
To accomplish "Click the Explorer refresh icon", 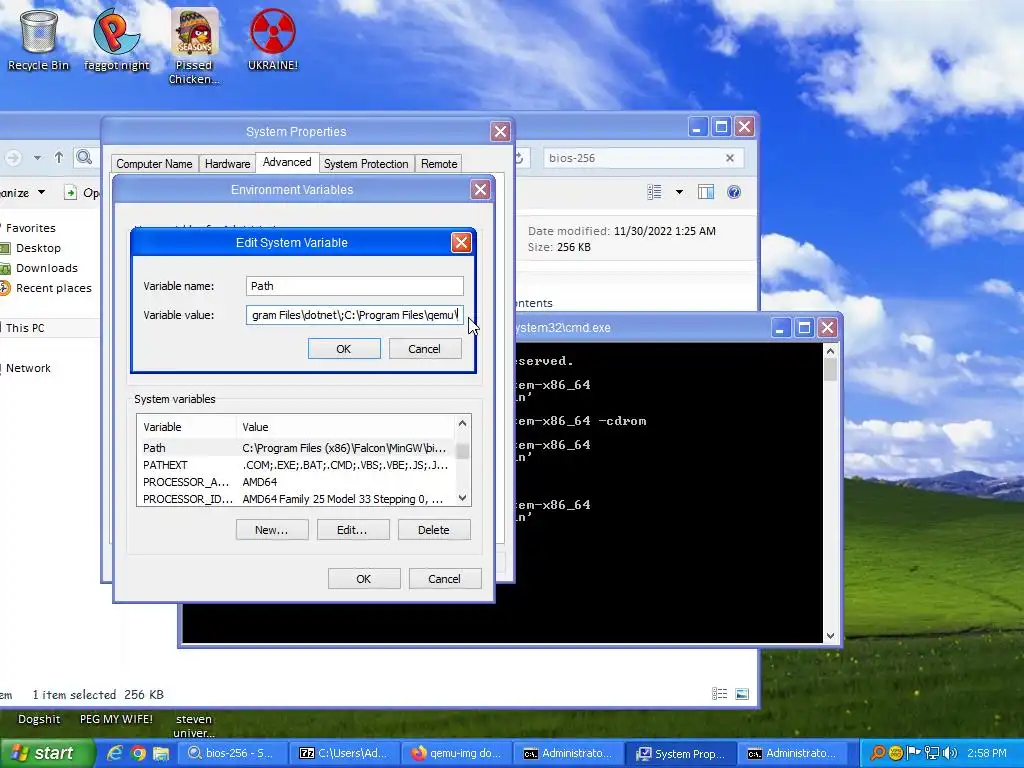I will (x=520, y=158).
